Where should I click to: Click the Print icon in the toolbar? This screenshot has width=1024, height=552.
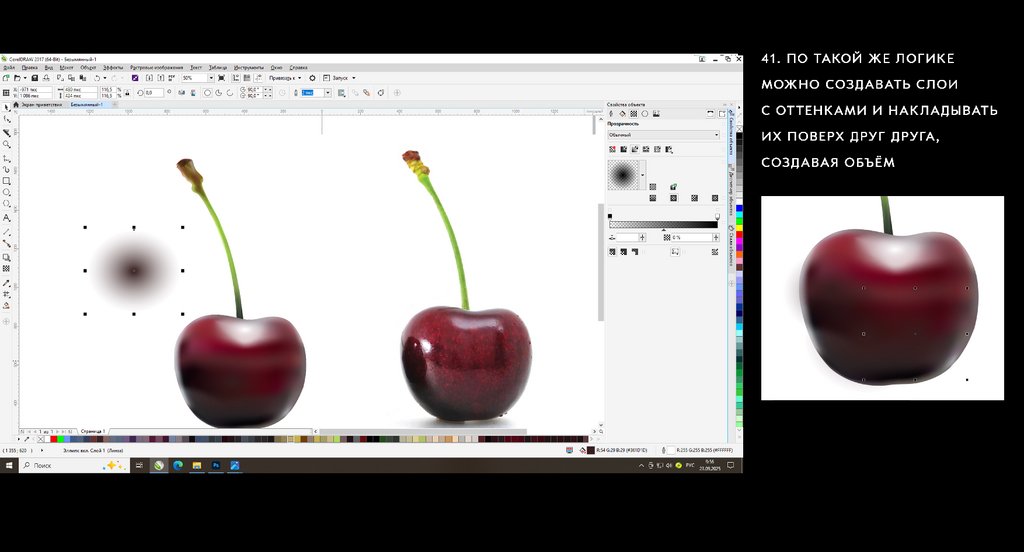click(46, 78)
